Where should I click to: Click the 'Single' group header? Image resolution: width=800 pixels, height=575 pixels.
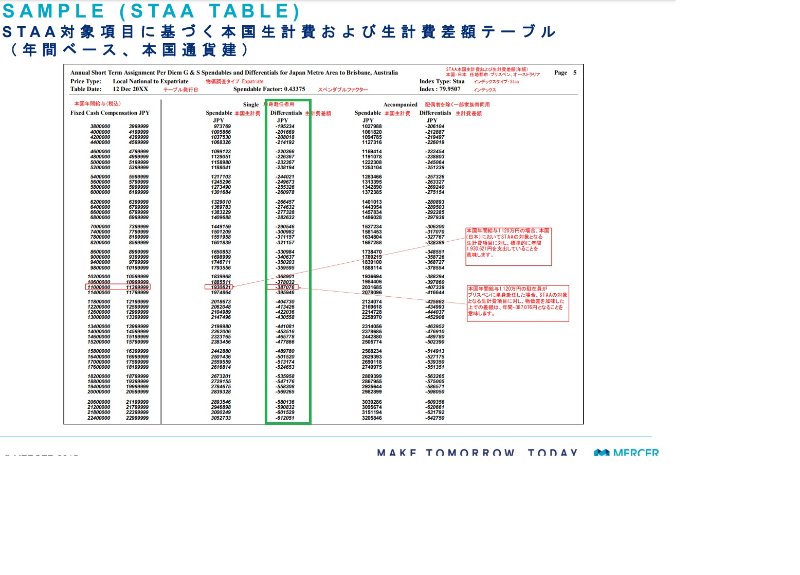251,105
